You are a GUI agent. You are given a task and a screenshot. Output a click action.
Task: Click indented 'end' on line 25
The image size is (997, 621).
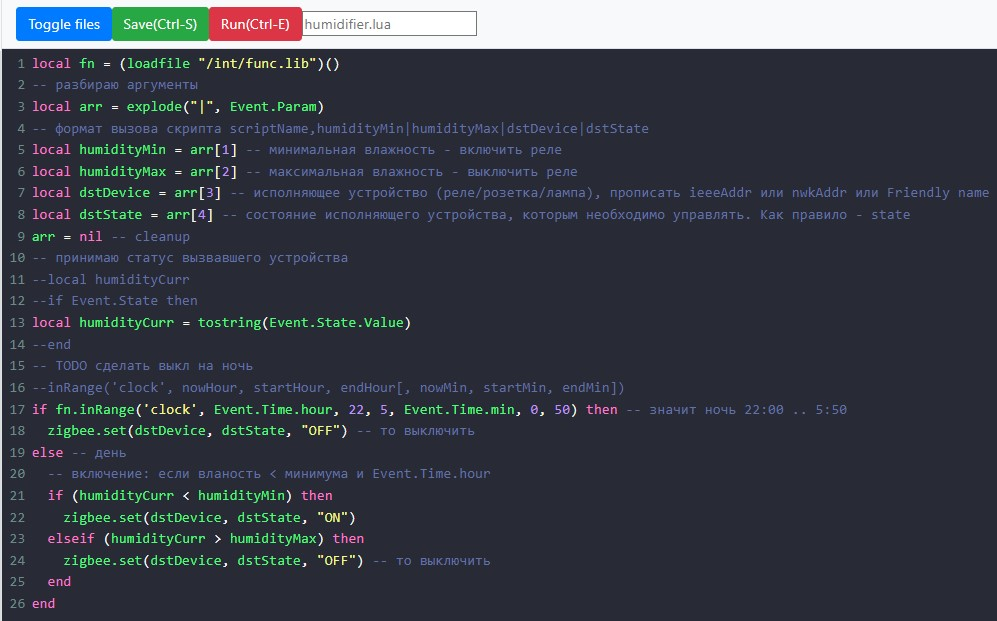coord(59,582)
